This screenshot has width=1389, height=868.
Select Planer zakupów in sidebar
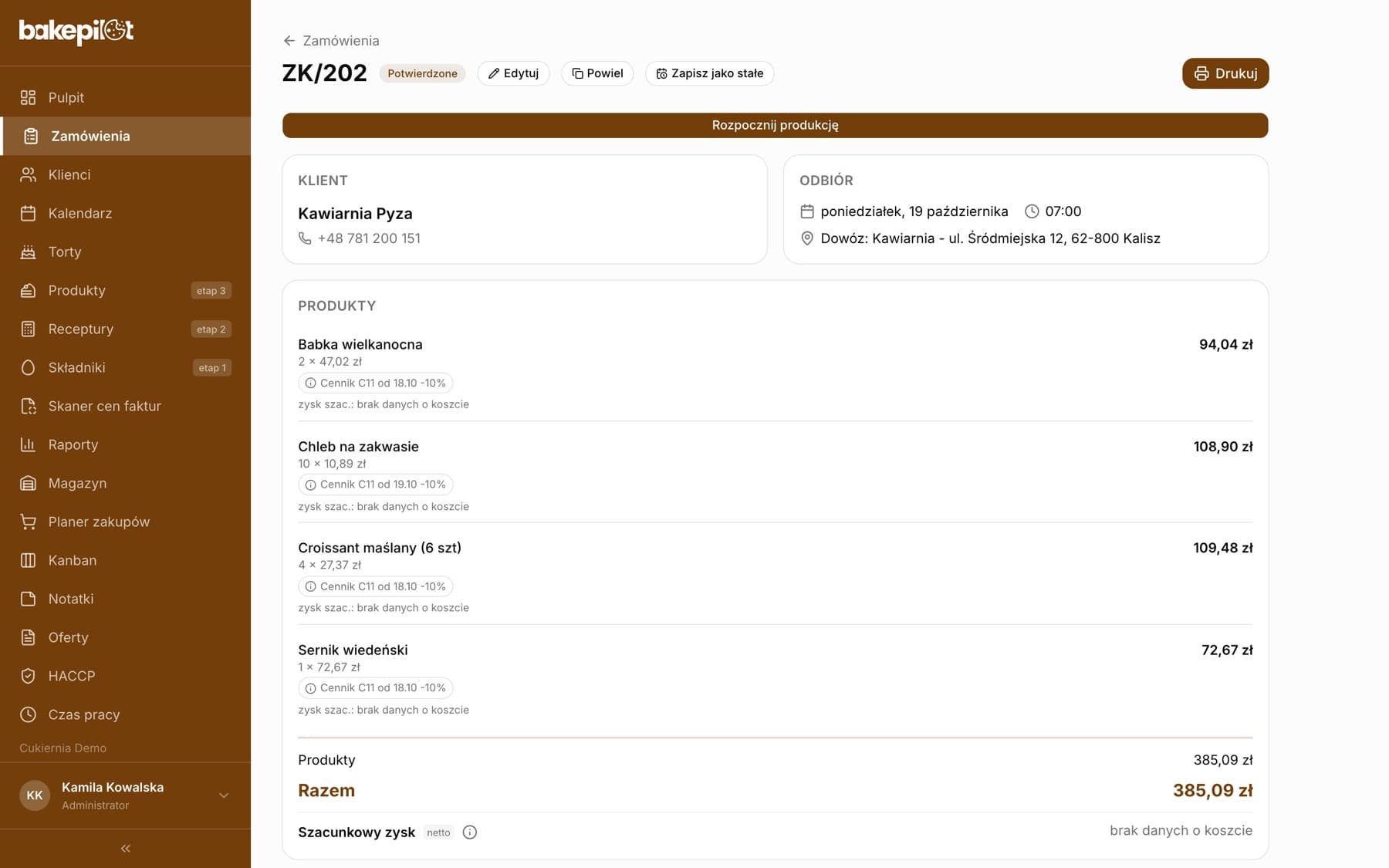(x=126, y=522)
